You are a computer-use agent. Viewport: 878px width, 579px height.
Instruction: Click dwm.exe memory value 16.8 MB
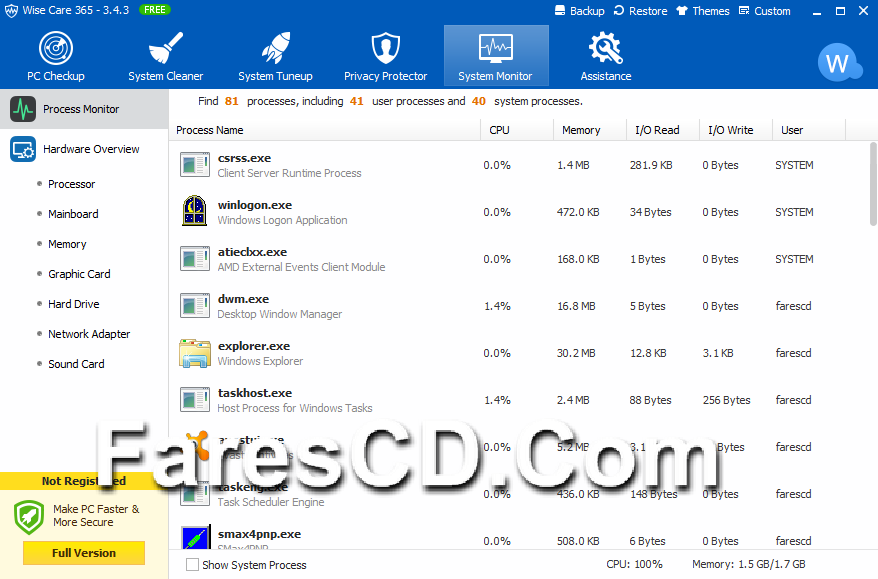[x=576, y=306]
